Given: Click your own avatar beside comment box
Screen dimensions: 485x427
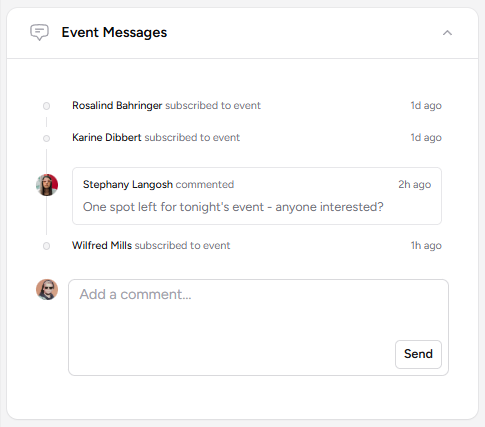Looking at the screenshot, I should (x=47, y=289).
